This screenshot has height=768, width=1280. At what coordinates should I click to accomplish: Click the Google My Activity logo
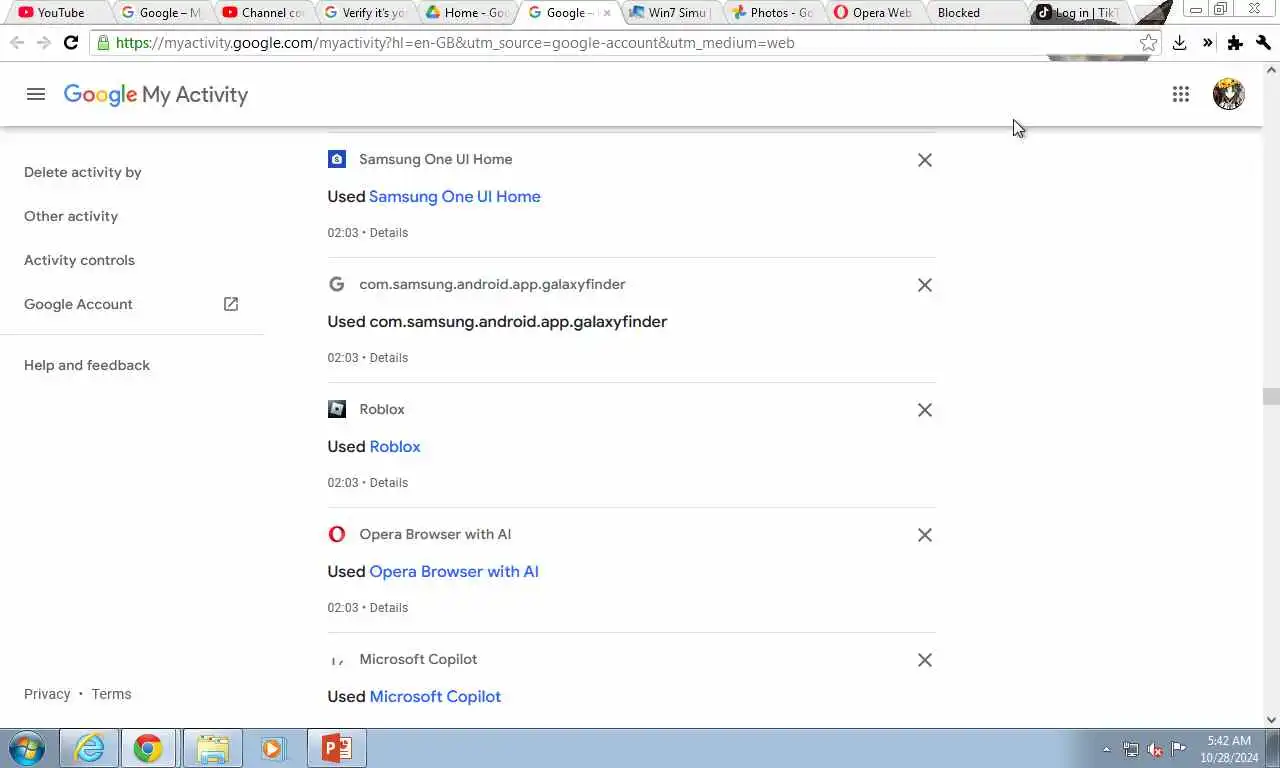pyautogui.click(x=156, y=94)
